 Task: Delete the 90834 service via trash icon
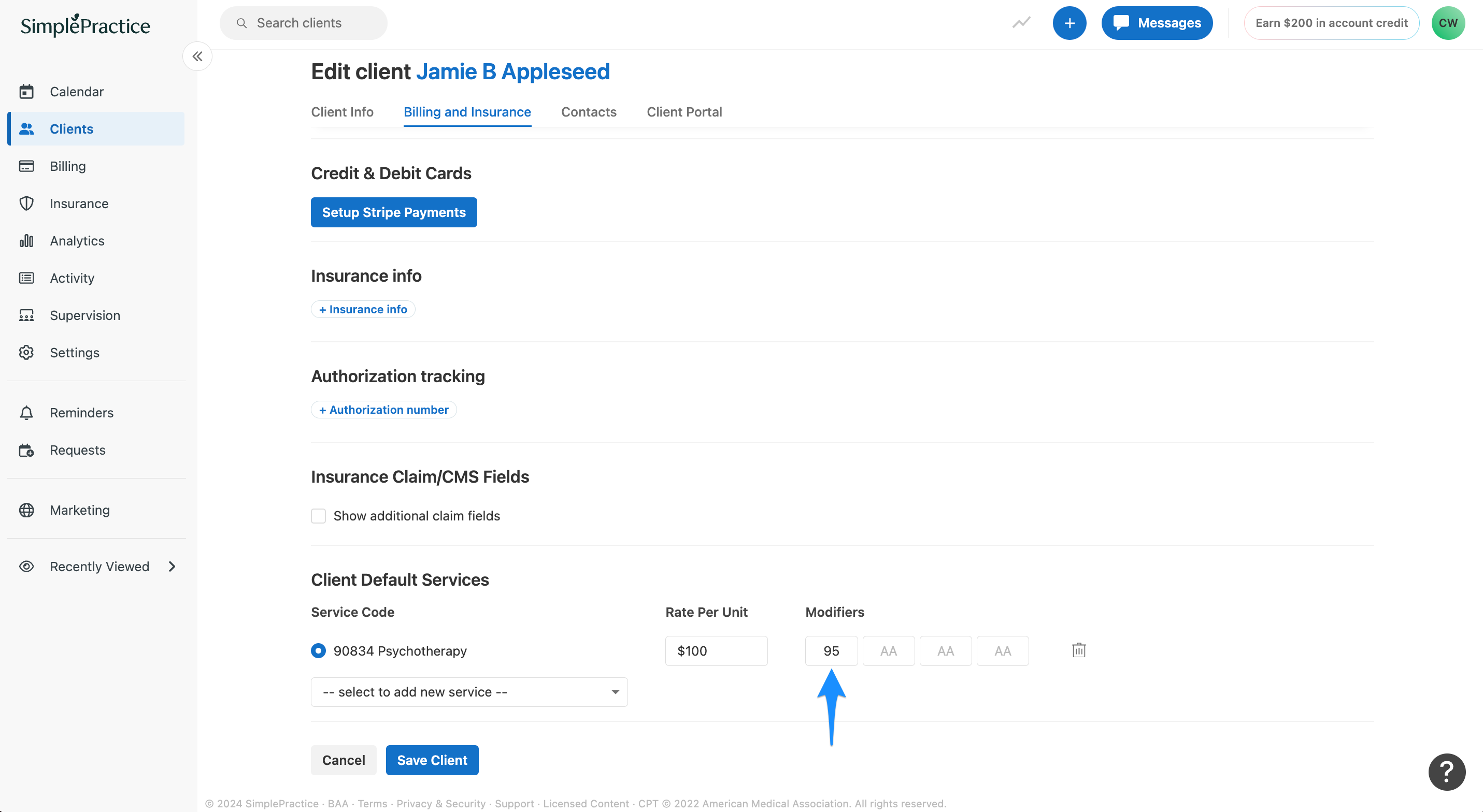coord(1079,650)
